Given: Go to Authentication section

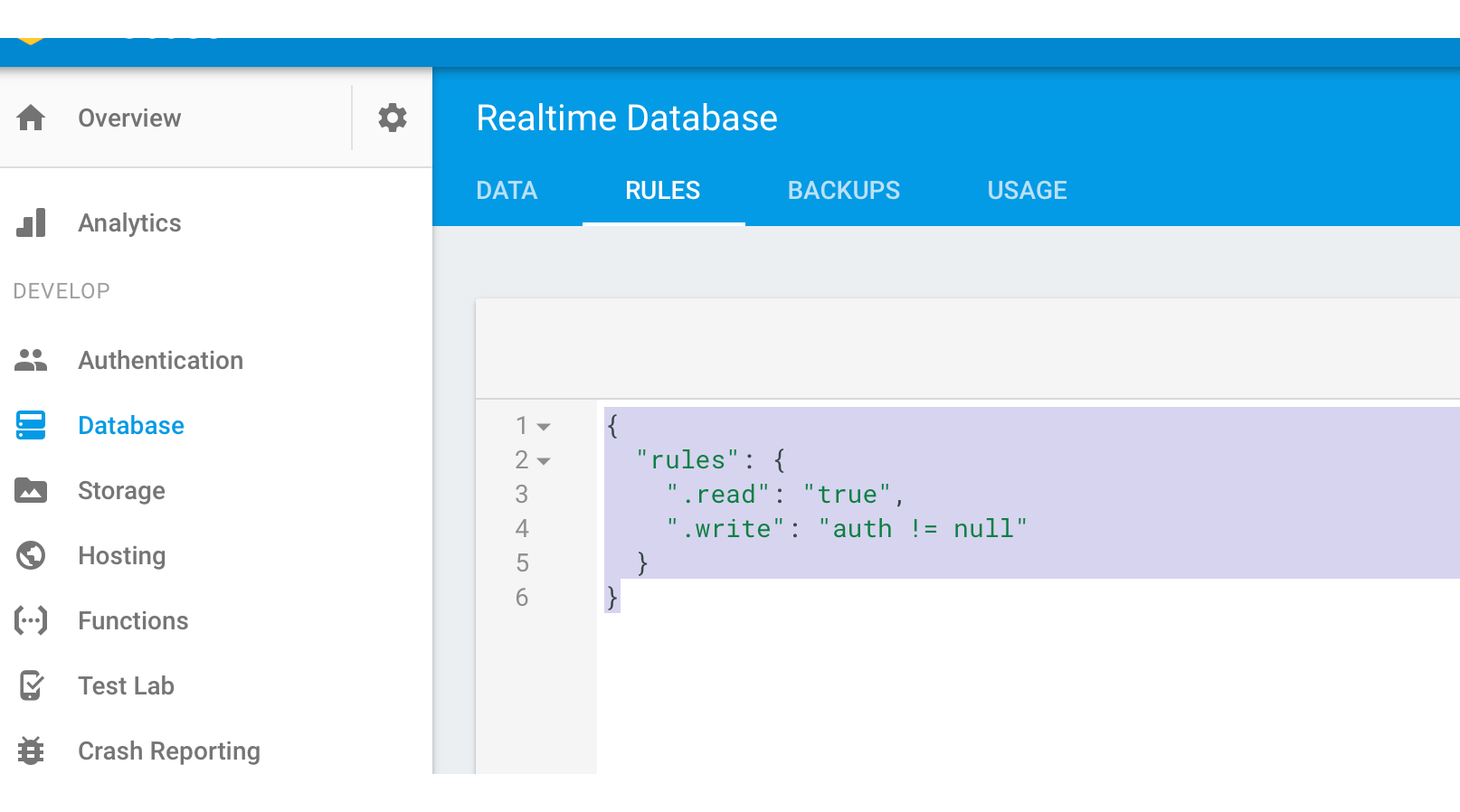Looking at the screenshot, I should click(x=161, y=360).
